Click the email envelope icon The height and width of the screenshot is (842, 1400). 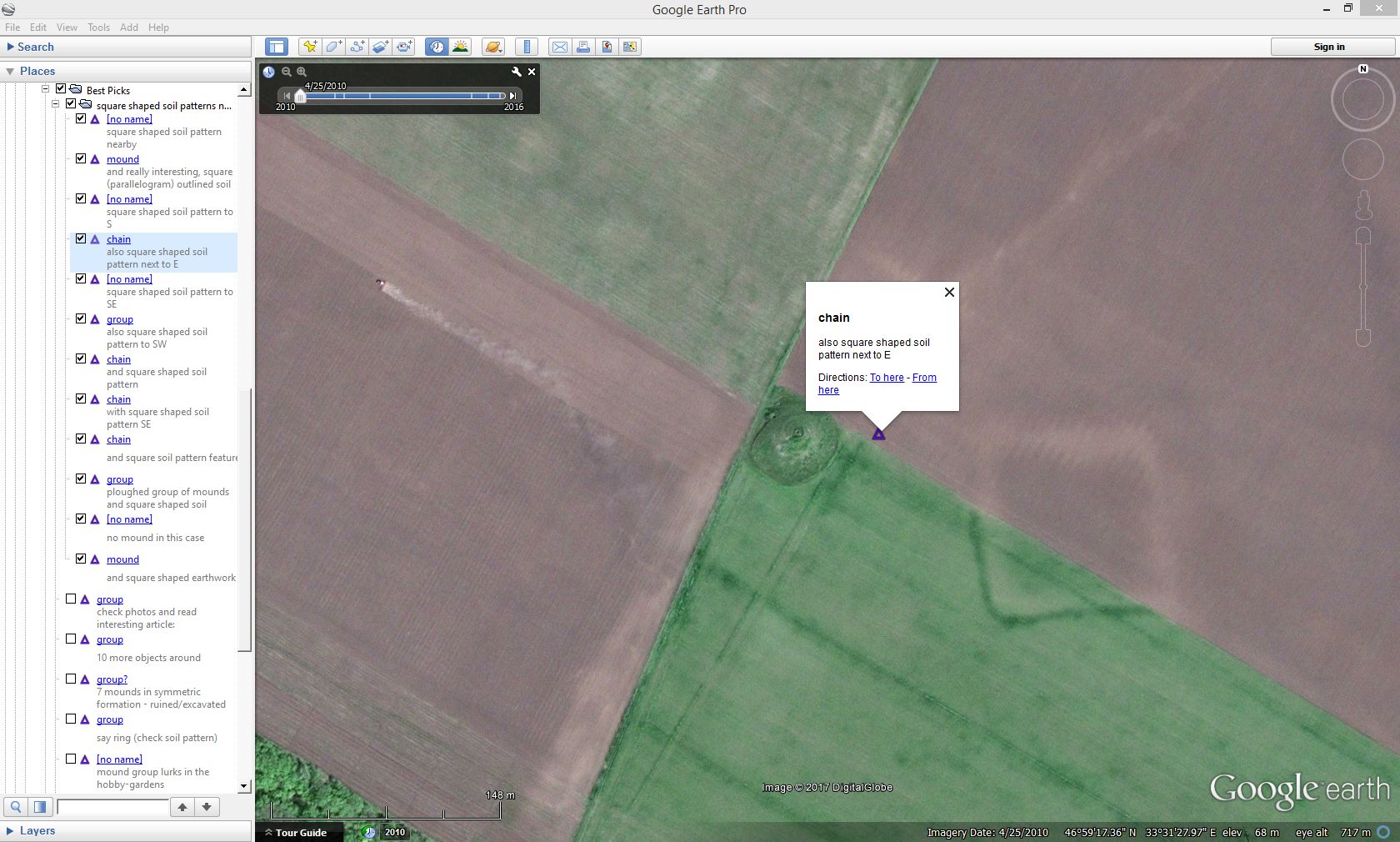click(x=560, y=47)
